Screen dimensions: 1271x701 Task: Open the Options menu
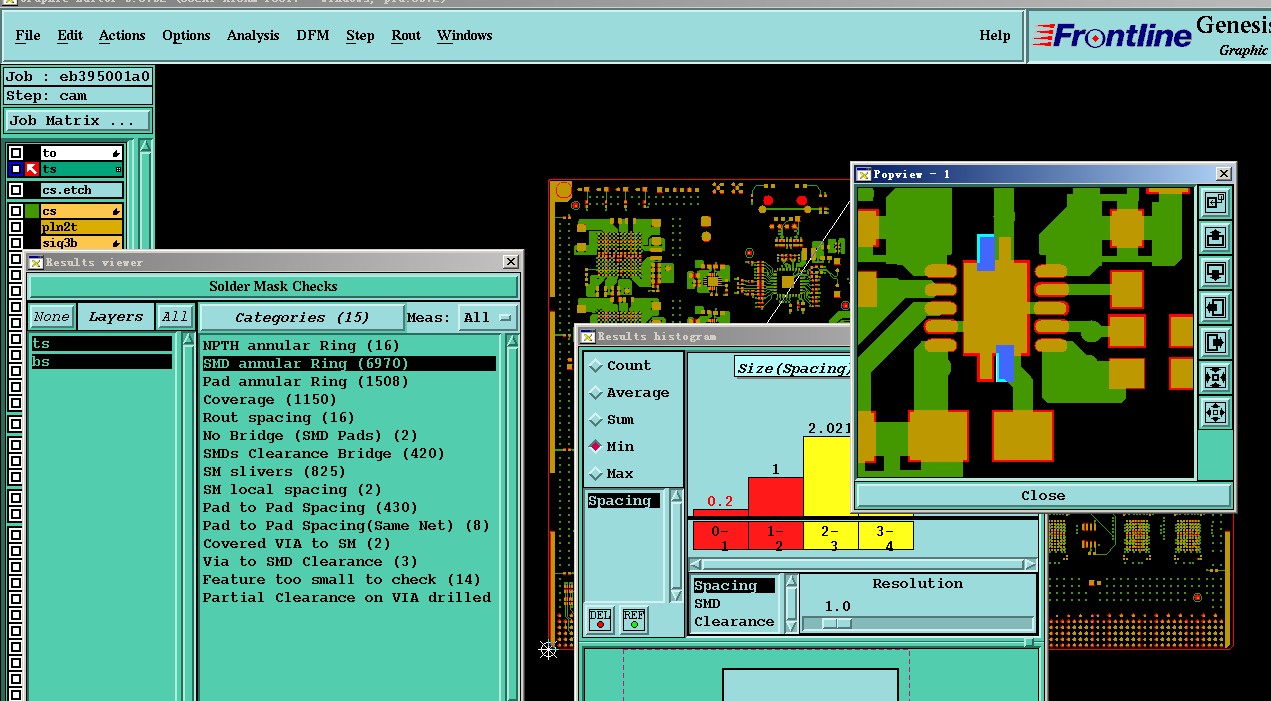186,35
